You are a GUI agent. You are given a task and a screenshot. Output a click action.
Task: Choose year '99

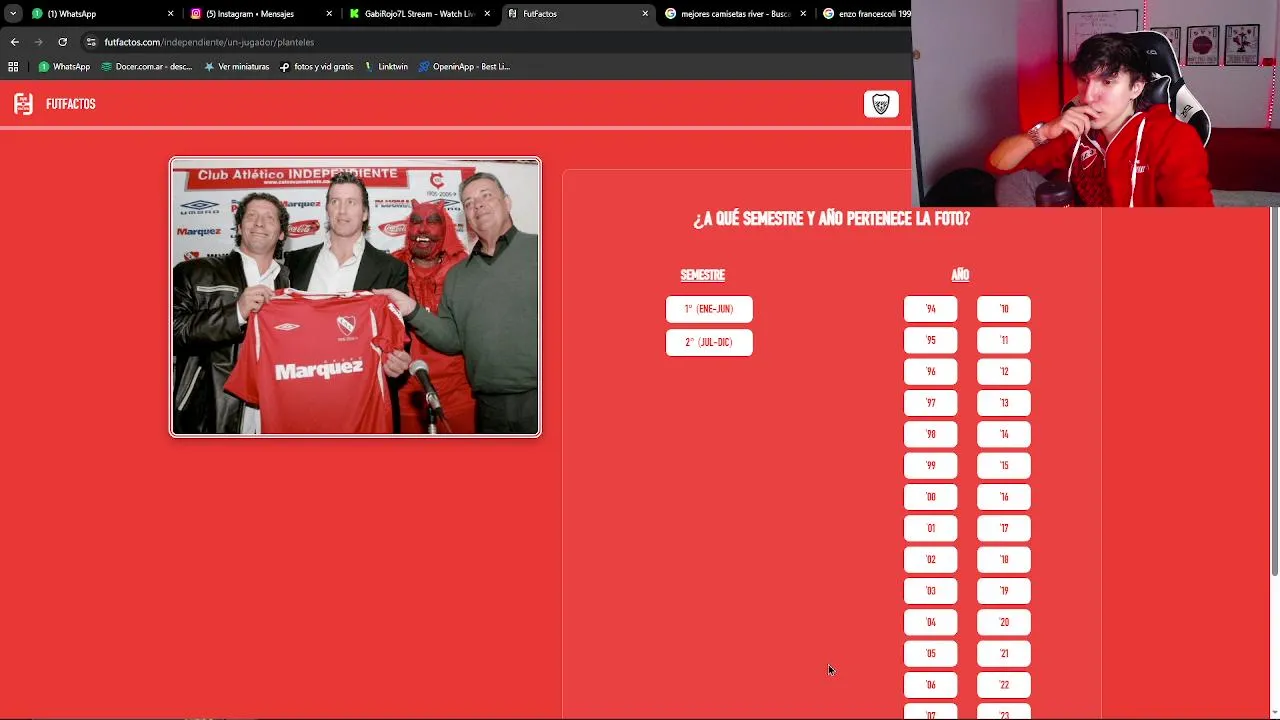(931, 465)
